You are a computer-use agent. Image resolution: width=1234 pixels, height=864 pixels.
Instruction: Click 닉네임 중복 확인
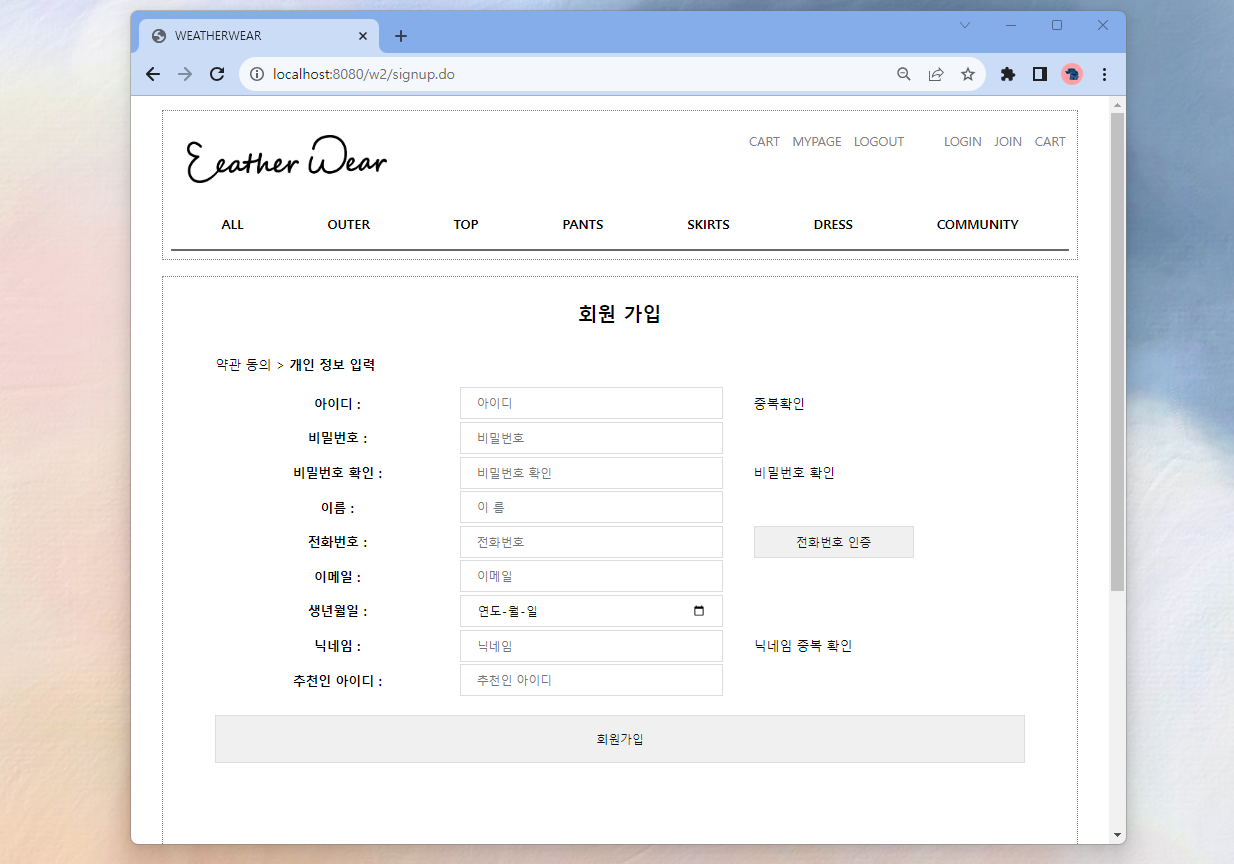point(803,646)
